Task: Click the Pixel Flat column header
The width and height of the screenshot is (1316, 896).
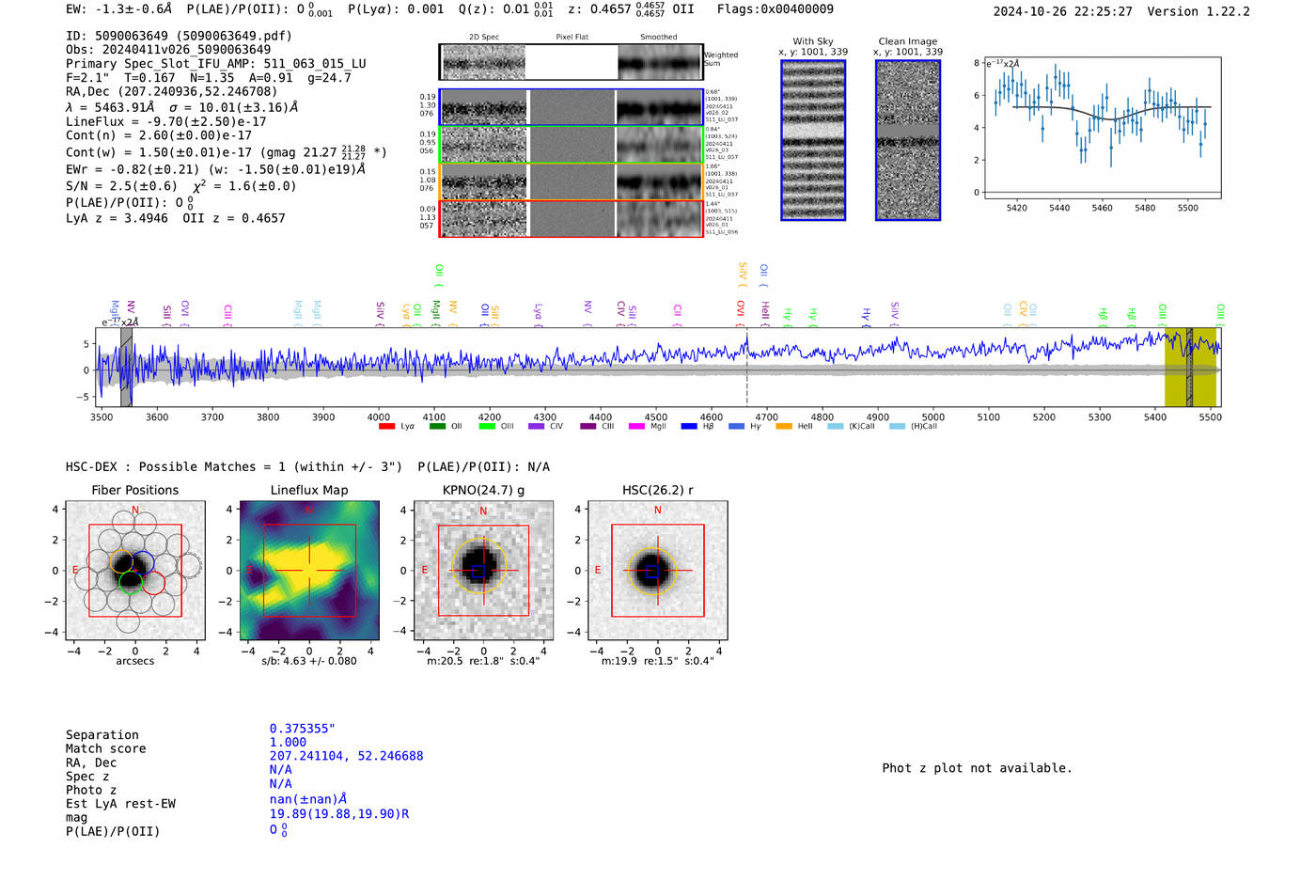Action: click(572, 38)
